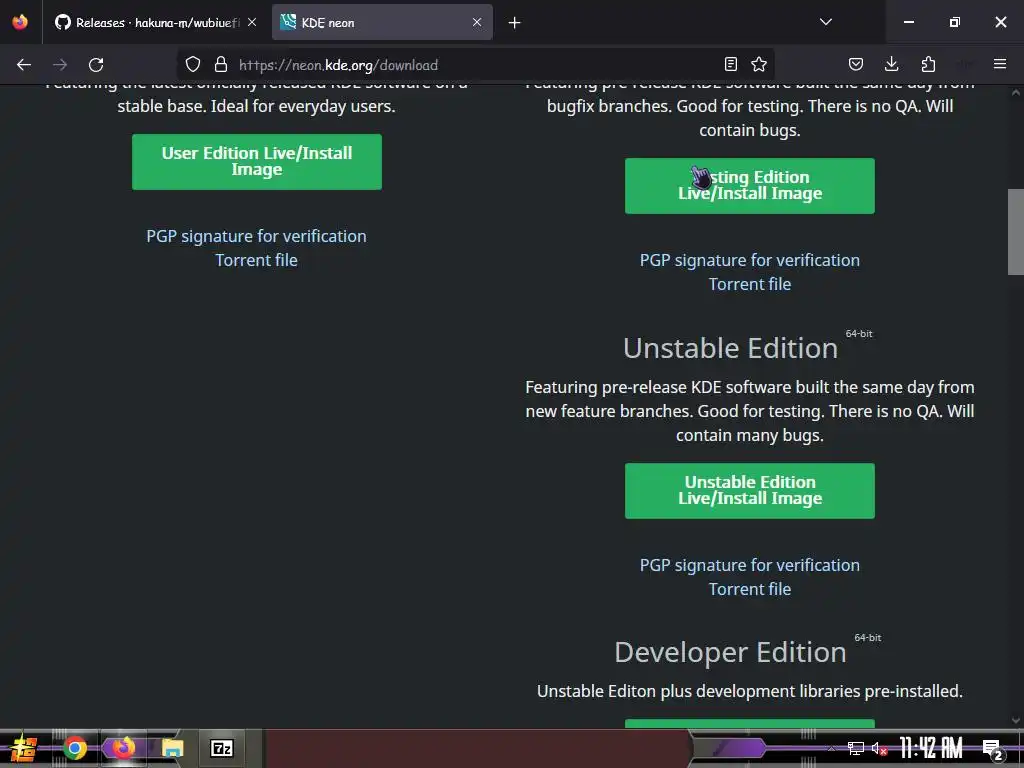Viewport: 1024px width, 768px height.
Task: Click the muted volume tray icon
Action: [x=880, y=748]
